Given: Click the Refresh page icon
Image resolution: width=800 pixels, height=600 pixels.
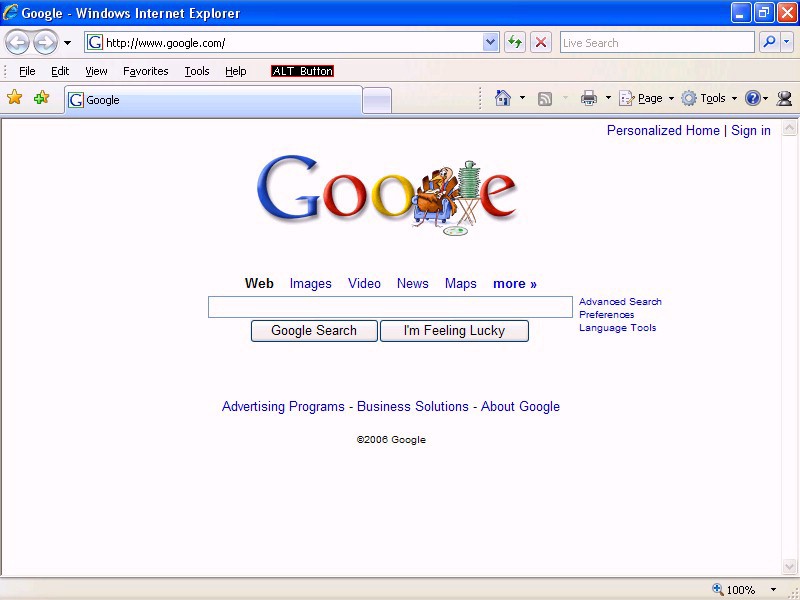Looking at the screenshot, I should (515, 42).
